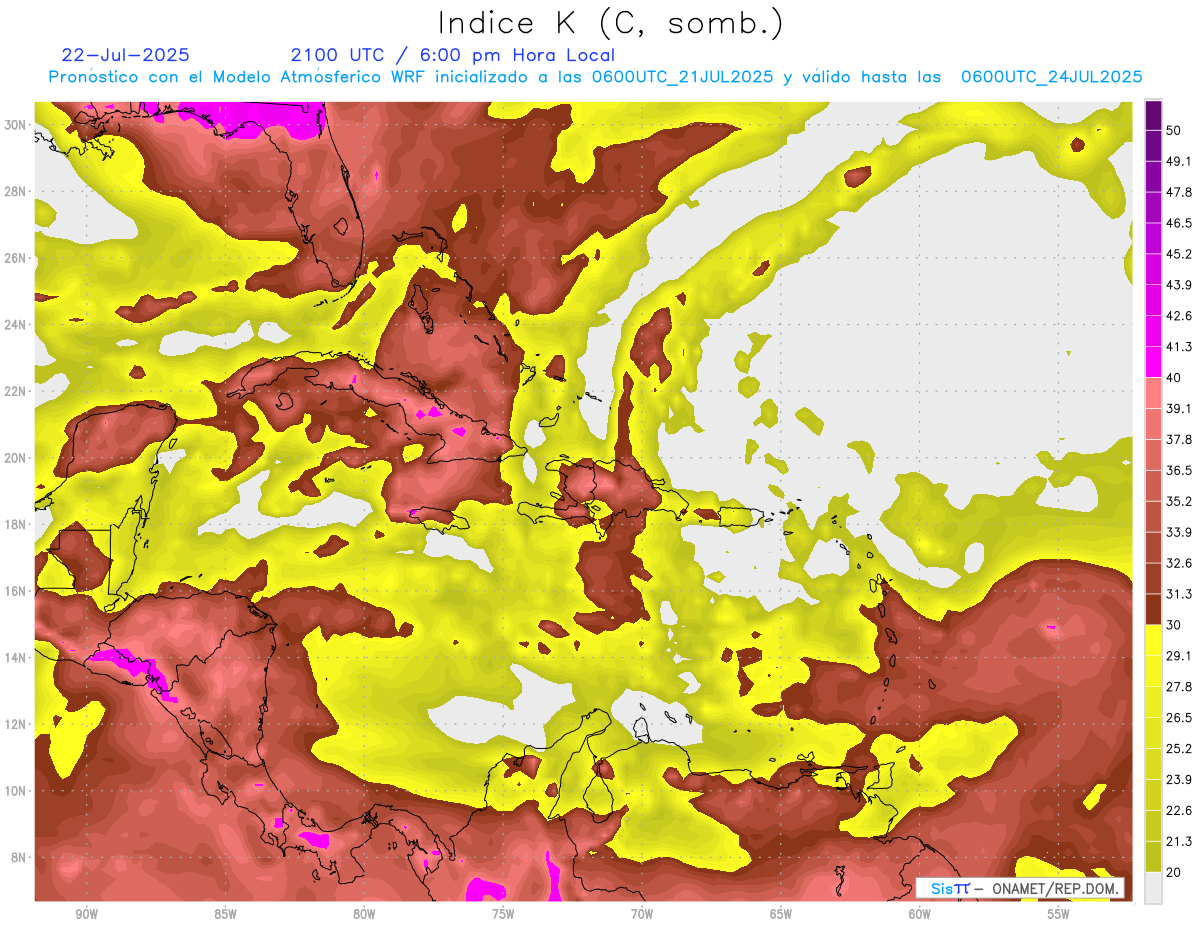This screenshot has width=1200, height=927.
Task: Click the '47.8' value on the color scale
Action: click(x=1179, y=192)
